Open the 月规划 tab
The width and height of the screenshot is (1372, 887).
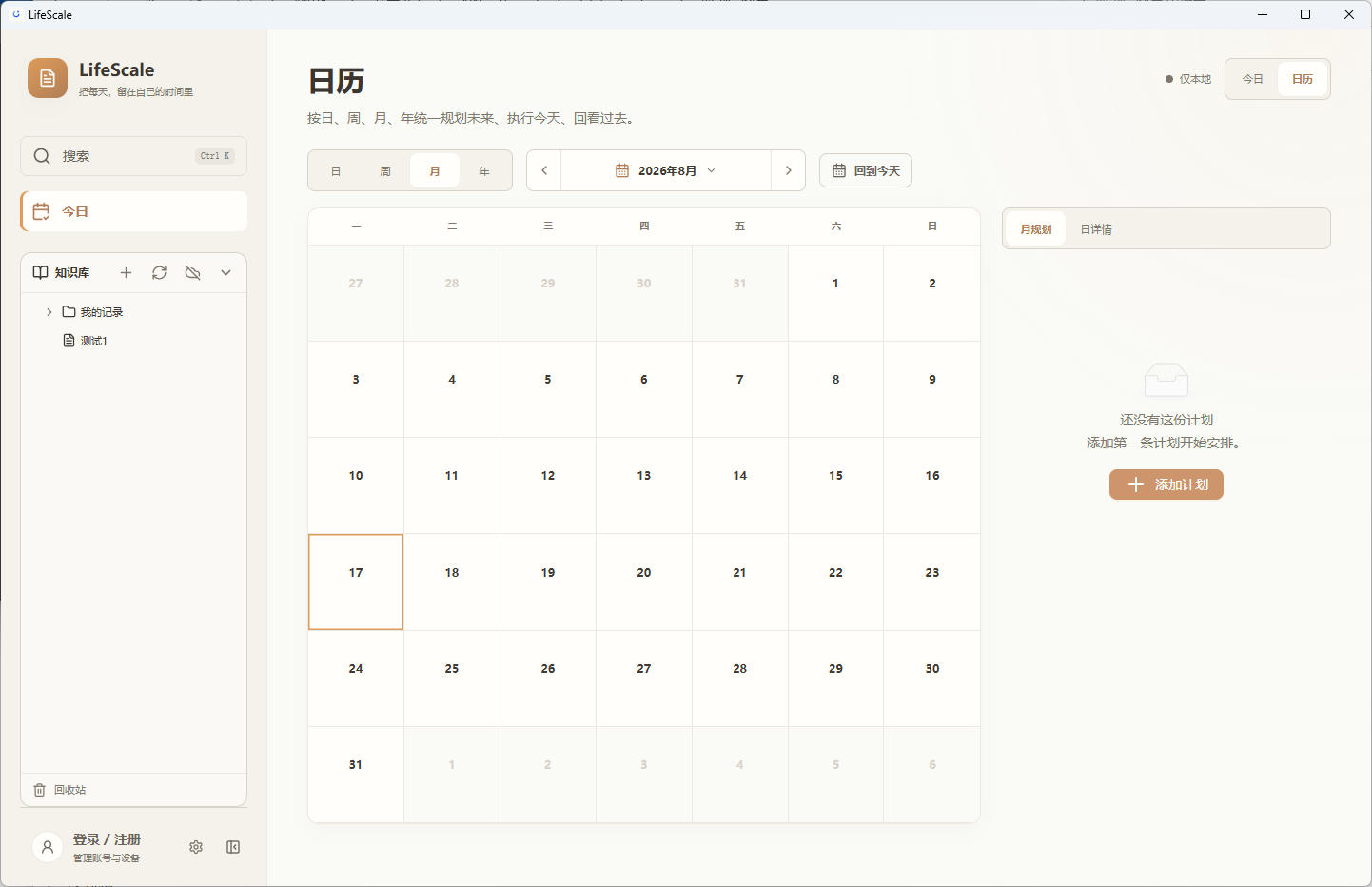(1036, 229)
